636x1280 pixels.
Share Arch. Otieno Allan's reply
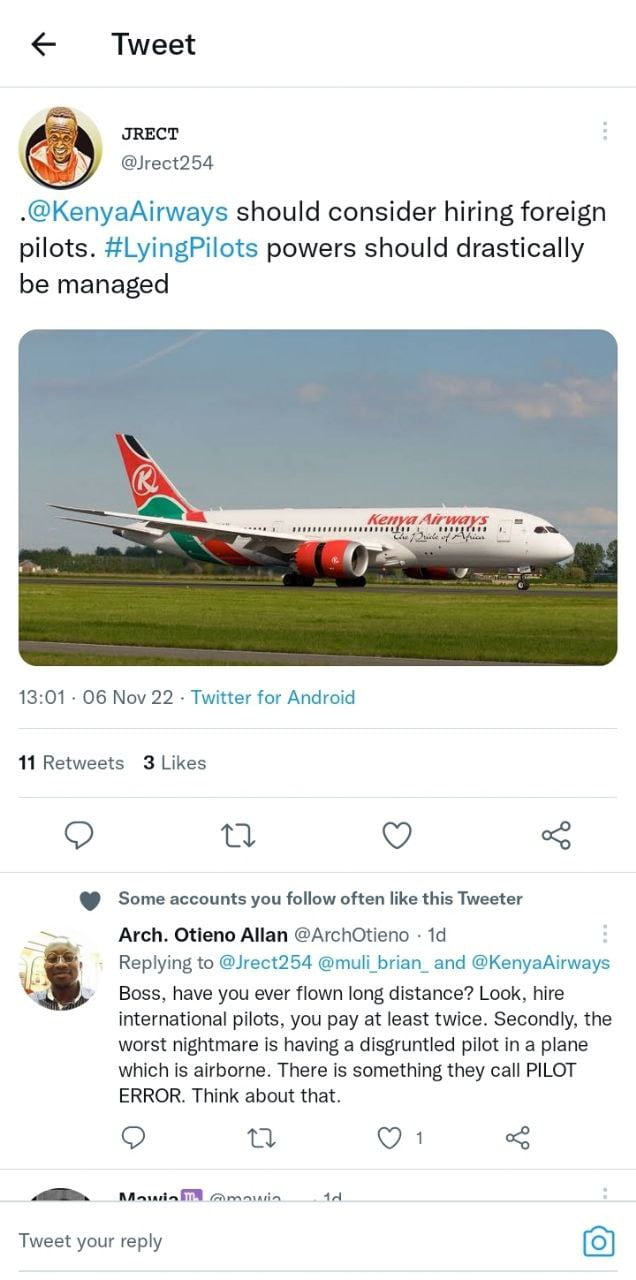coord(517,1137)
